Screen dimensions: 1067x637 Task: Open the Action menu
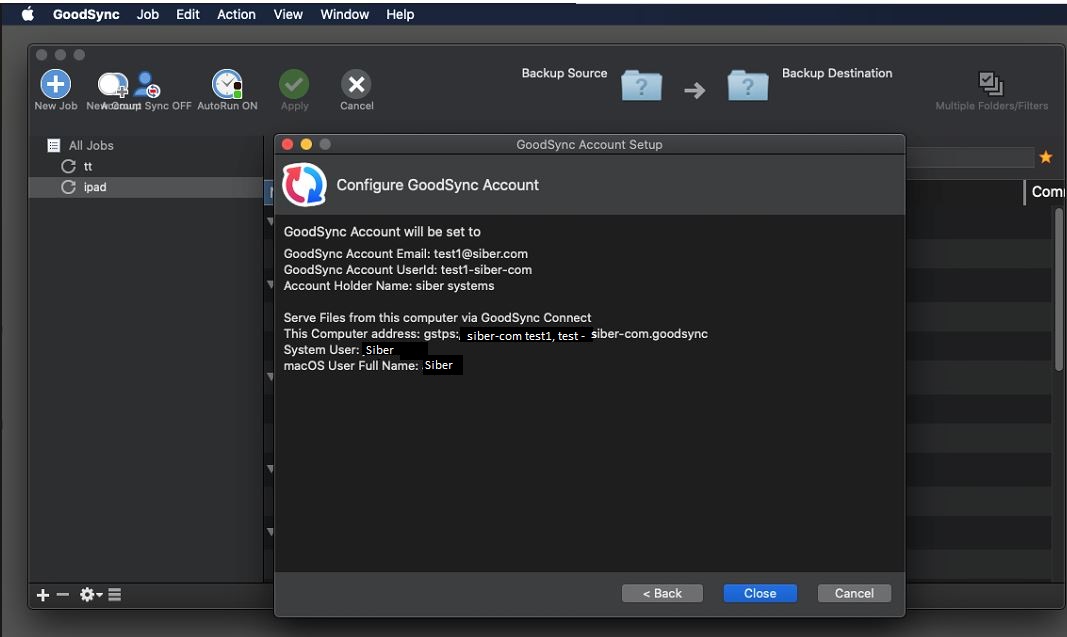[236, 14]
